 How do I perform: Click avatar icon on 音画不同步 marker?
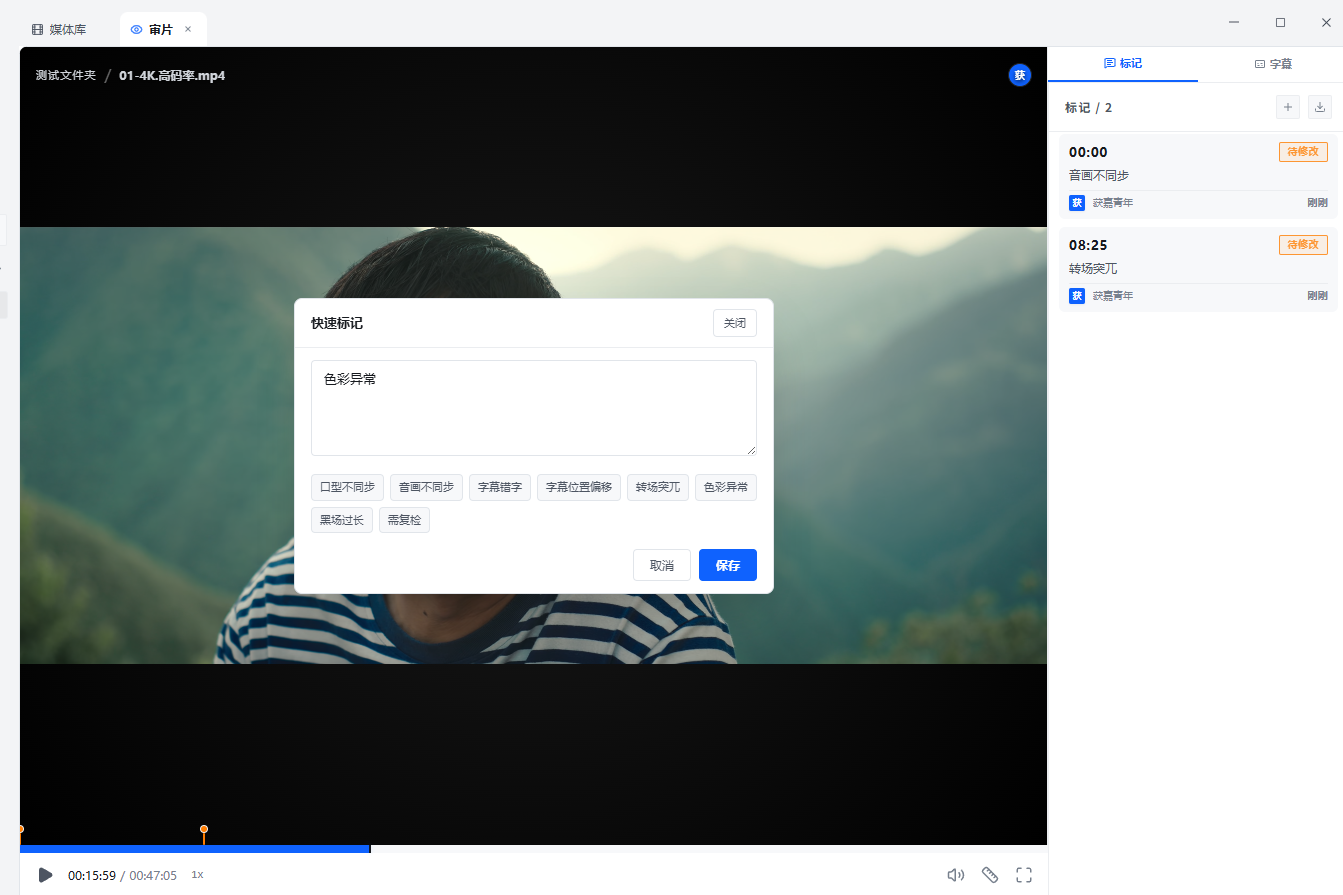coord(1077,203)
